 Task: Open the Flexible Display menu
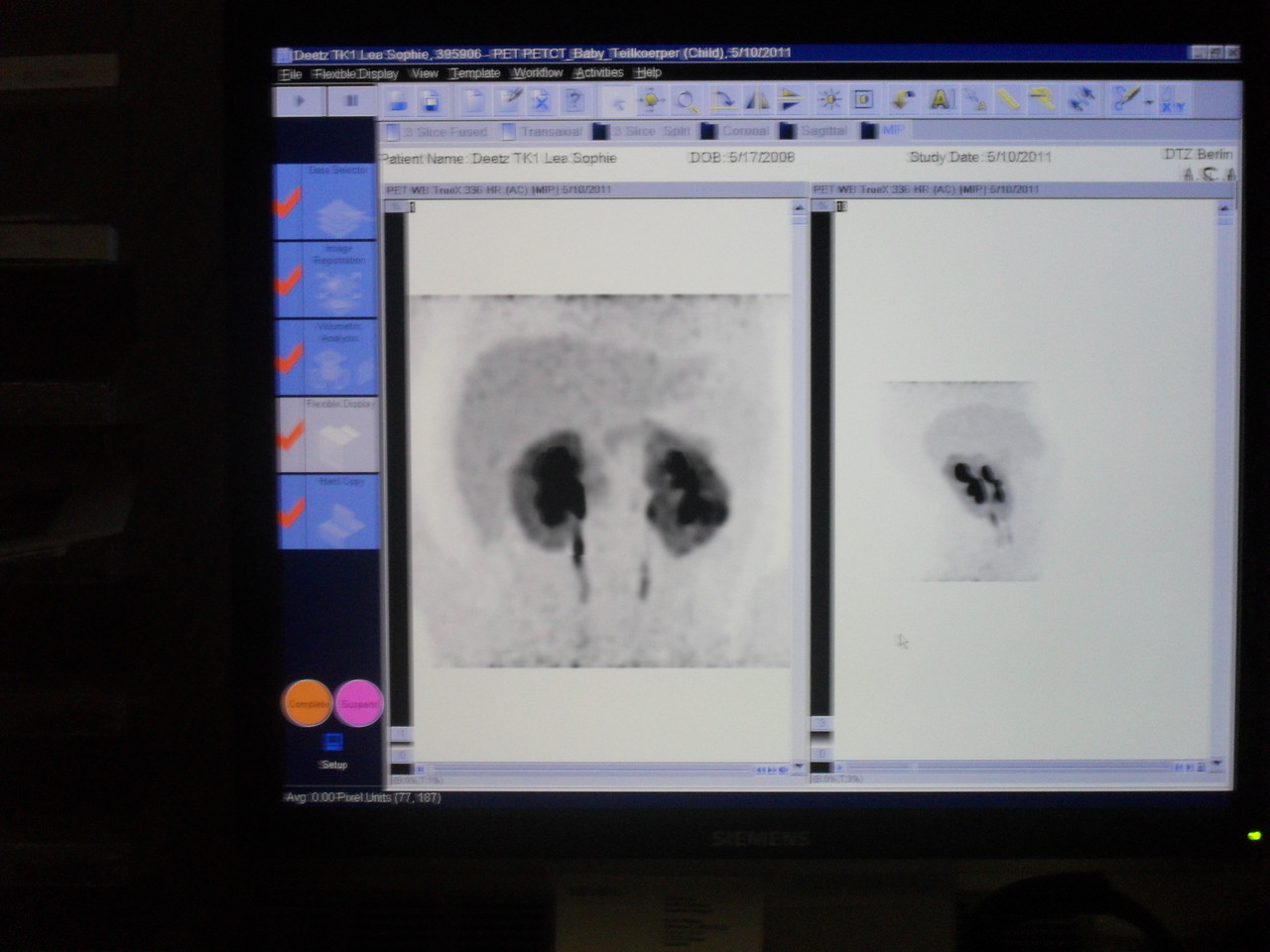(356, 74)
